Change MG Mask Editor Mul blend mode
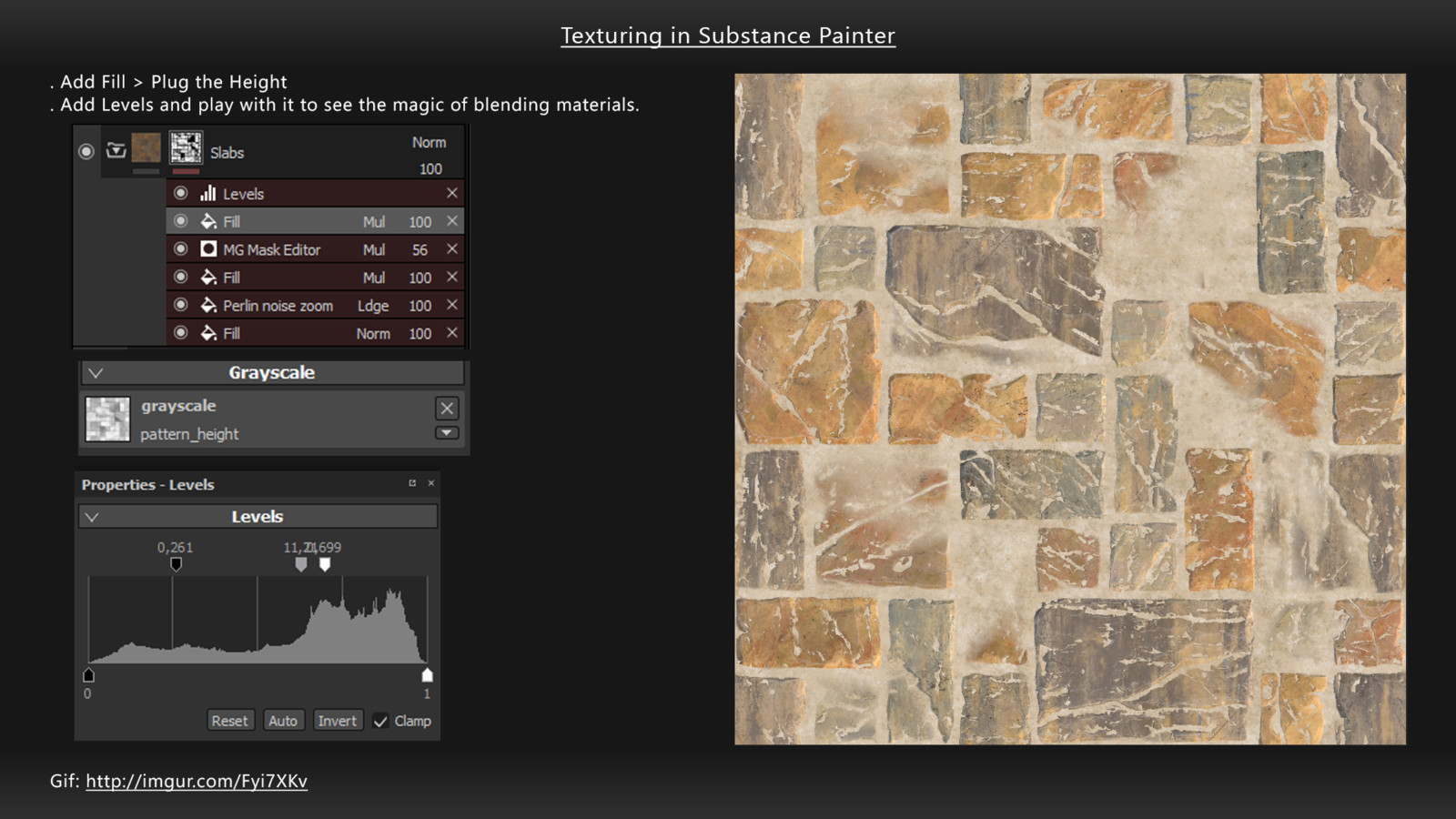Screen dimensions: 1456x819 374,249
